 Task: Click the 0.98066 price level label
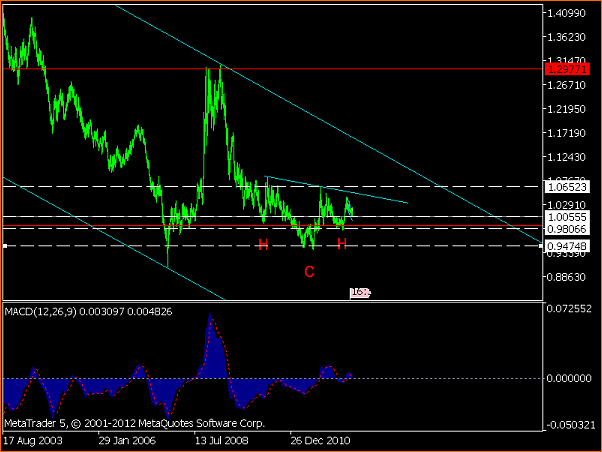pyautogui.click(x=567, y=229)
